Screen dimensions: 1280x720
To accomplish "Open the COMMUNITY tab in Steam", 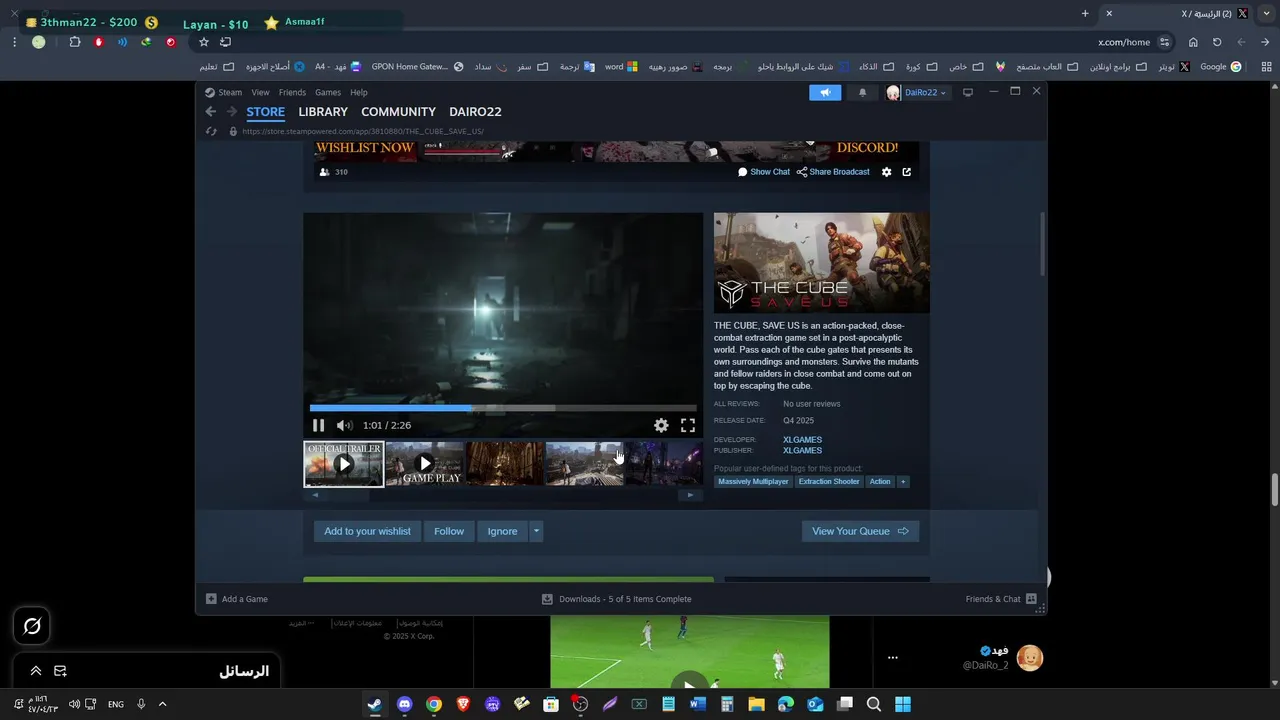I will 398,112.
